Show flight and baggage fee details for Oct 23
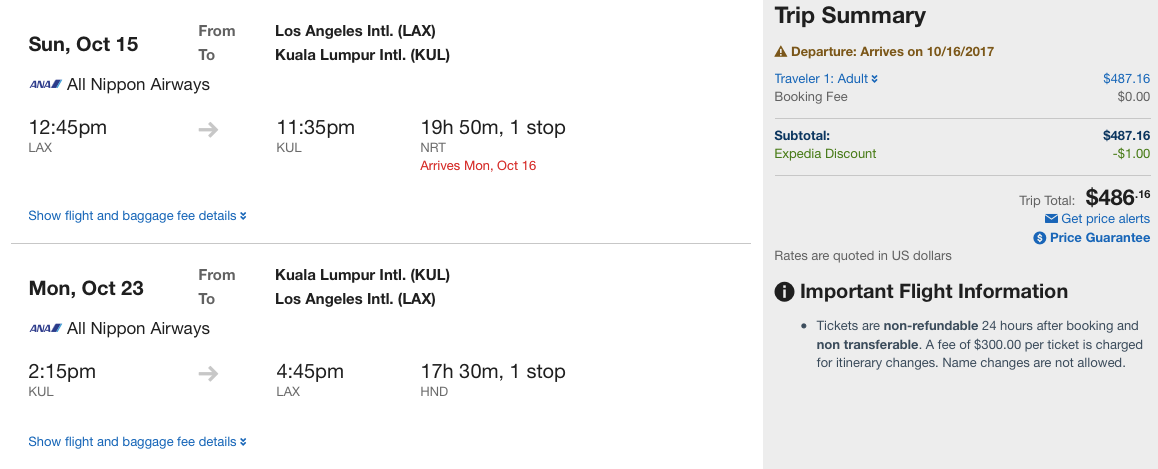The image size is (1158, 469). 137,442
